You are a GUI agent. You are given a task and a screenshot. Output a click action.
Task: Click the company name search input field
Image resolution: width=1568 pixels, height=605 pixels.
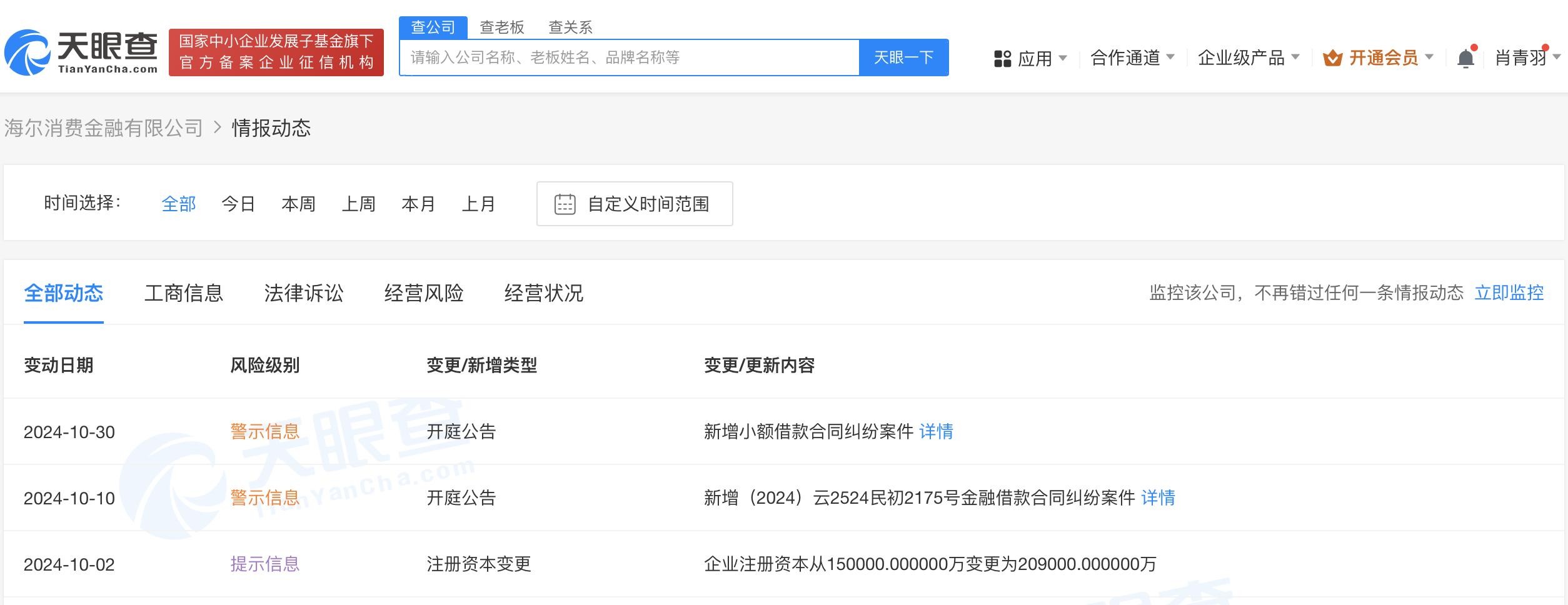pos(628,57)
